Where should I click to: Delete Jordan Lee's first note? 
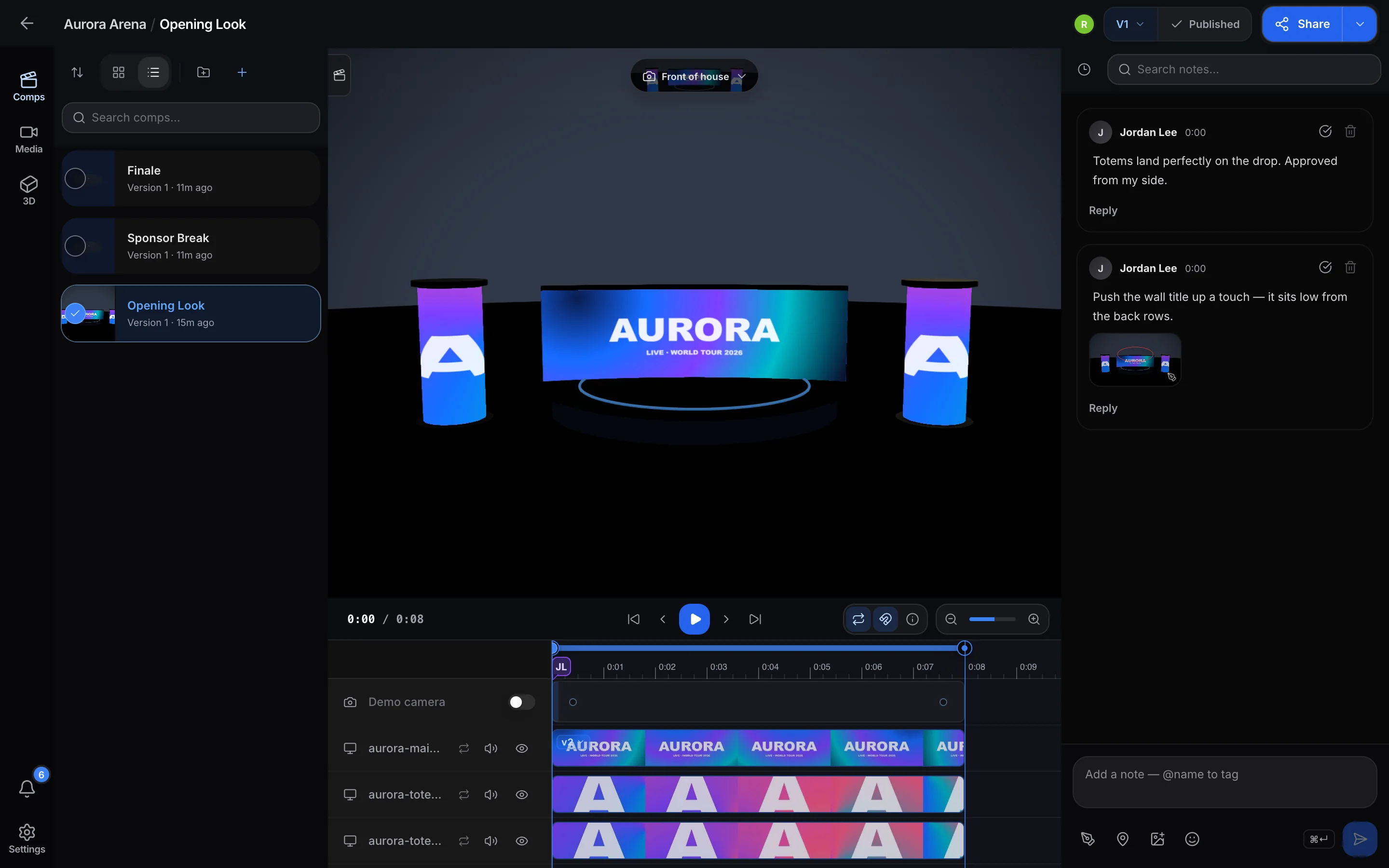[x=1350, y=132]
